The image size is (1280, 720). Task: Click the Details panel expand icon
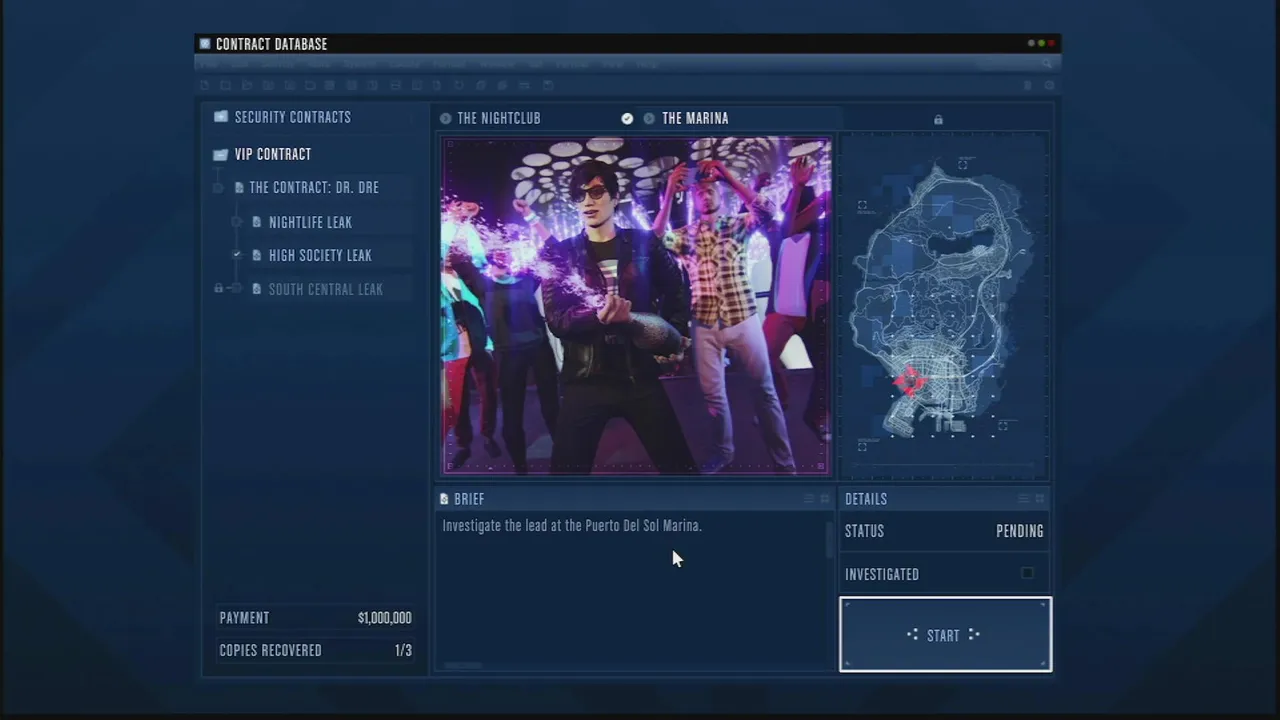click(1040, 499)
